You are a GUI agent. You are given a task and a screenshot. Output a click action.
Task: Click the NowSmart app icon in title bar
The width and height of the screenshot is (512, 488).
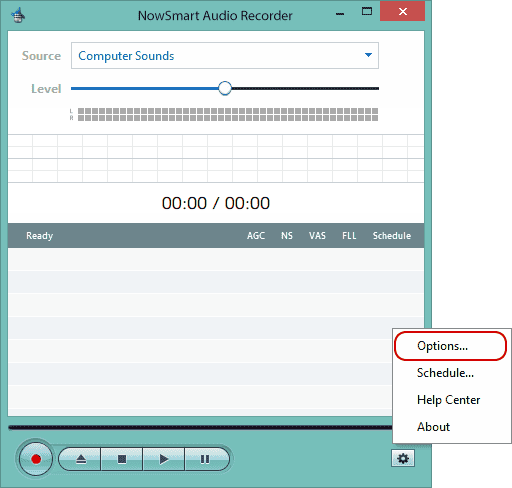click(18, 15)
